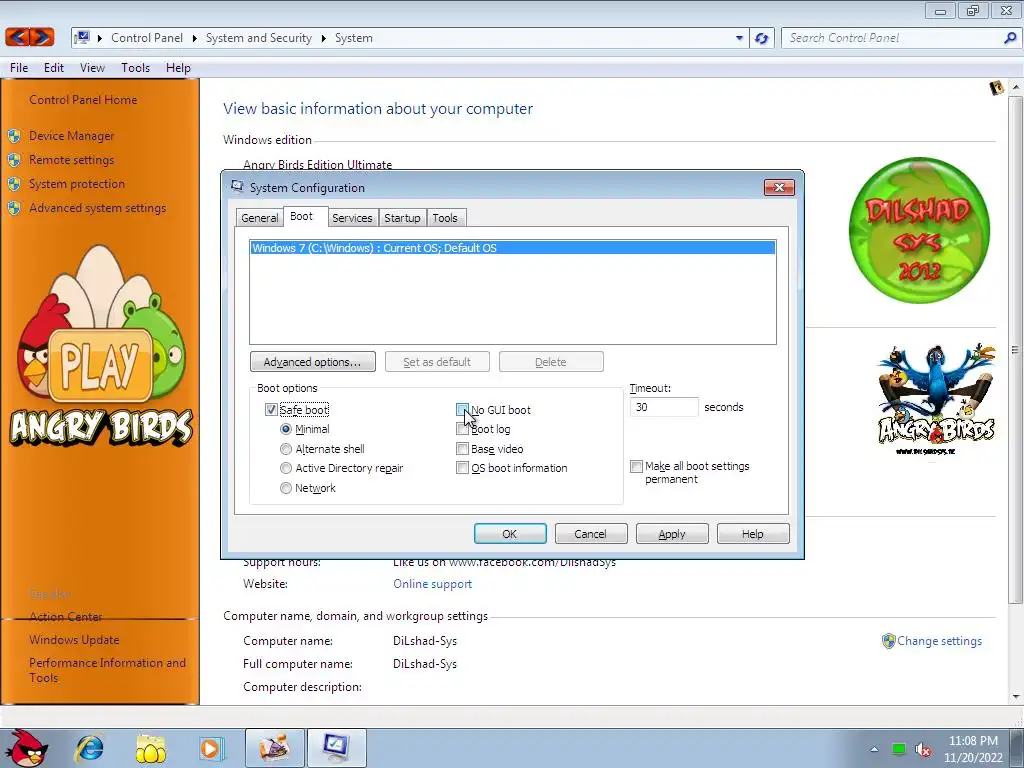Open the Angry Birds Start button
The width and height of the screenshot is (1024, 768).
[x=25, y=748]
